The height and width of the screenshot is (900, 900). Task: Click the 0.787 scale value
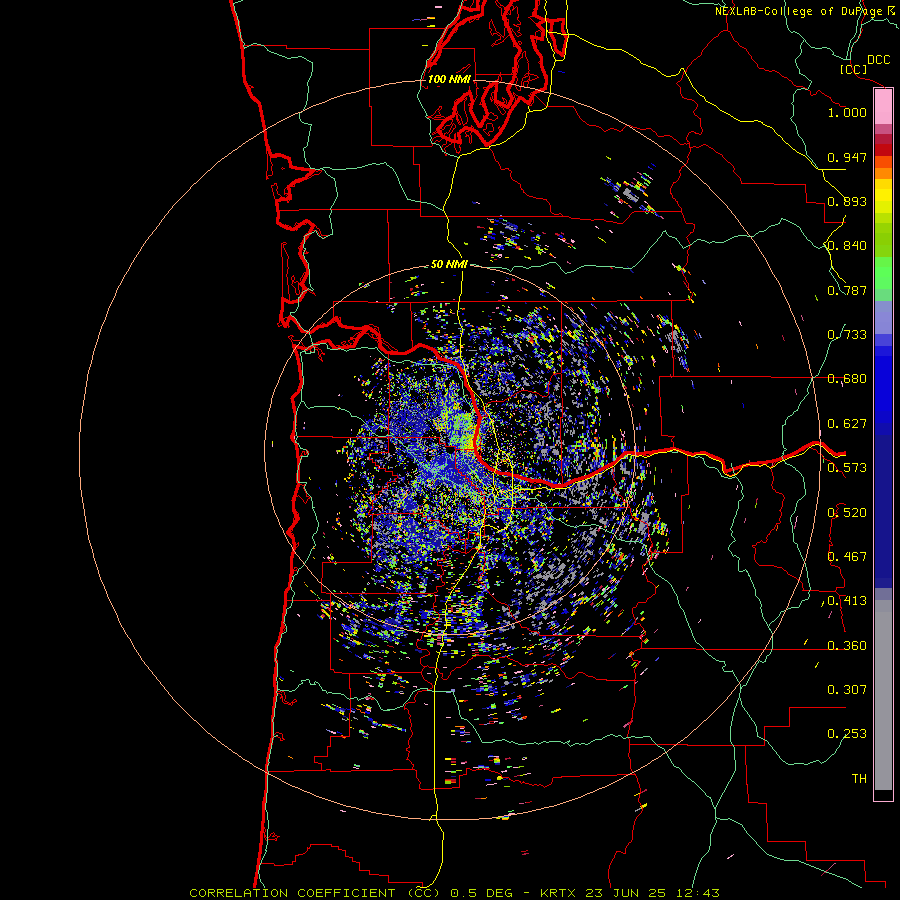pos(847,290)
